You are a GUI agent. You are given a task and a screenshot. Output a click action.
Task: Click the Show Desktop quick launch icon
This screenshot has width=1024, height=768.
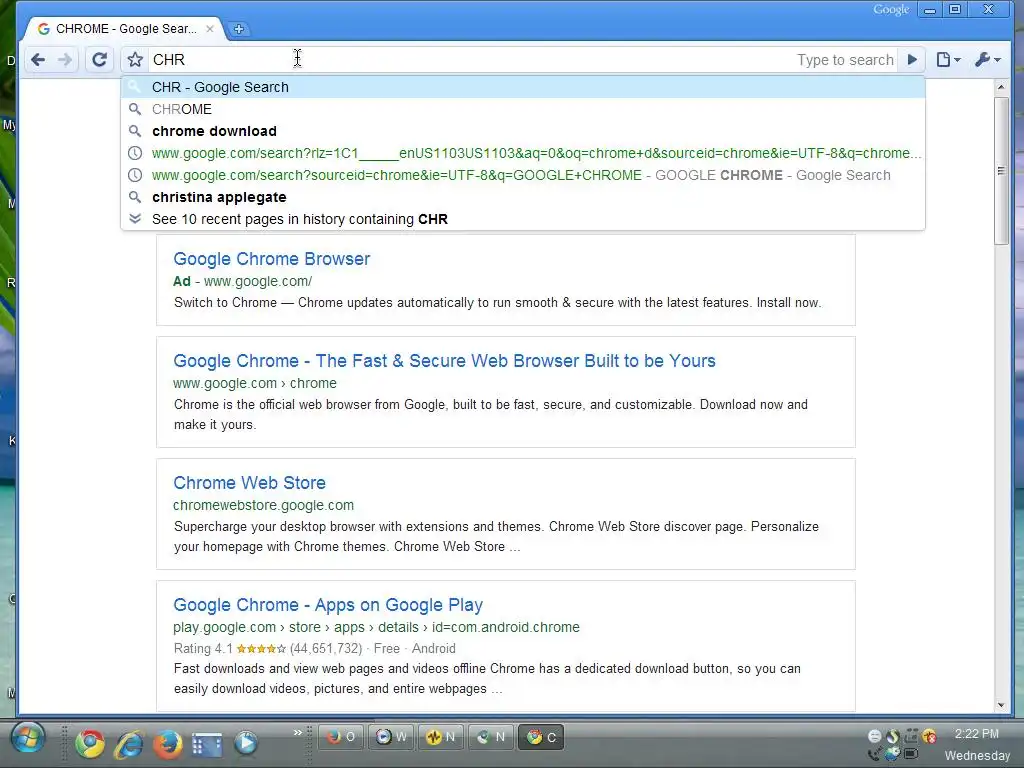pyautogui.click(x=207, y=744)
